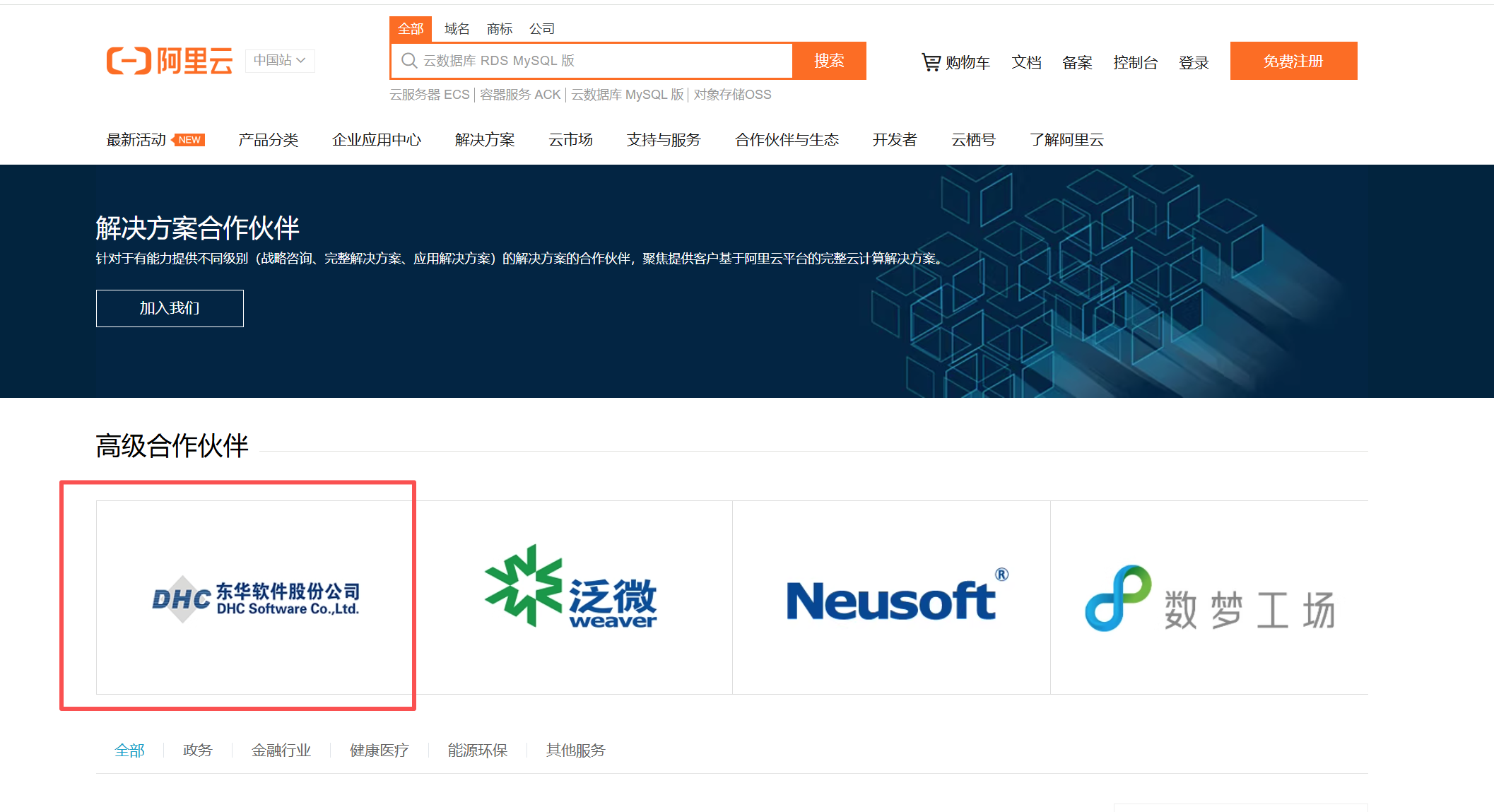Image resolution: width=1494 pixels, height=812 pixels.
Task: Click the 免费注册 button
Action: pyautogui.click(x=1293, y=61)
